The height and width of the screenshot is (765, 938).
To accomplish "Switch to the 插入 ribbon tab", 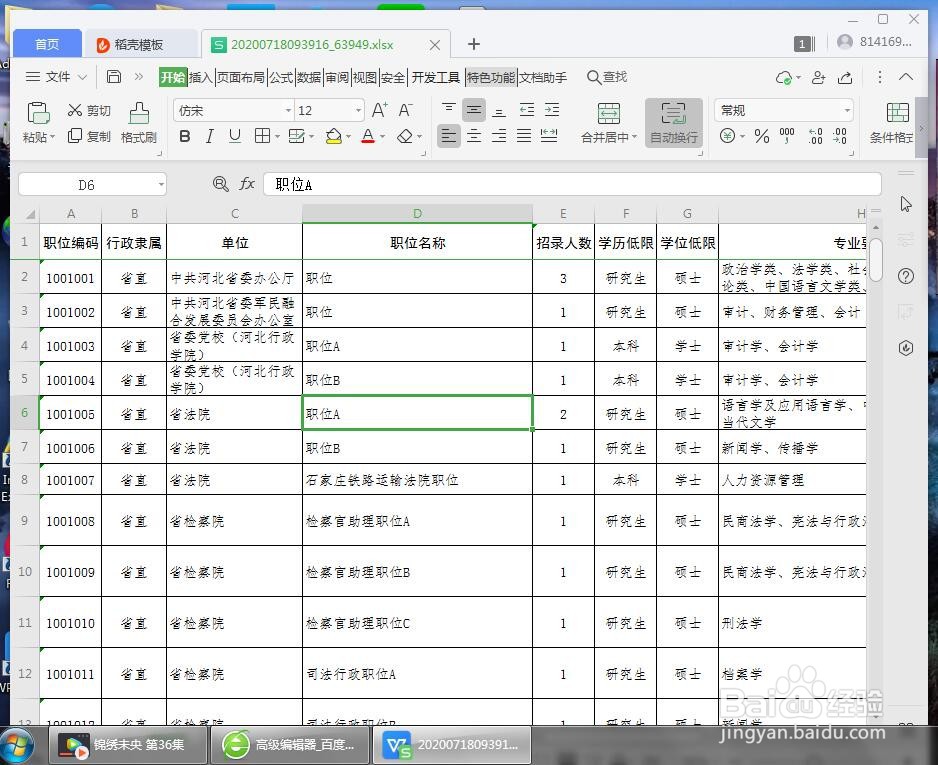I will 200,76.
